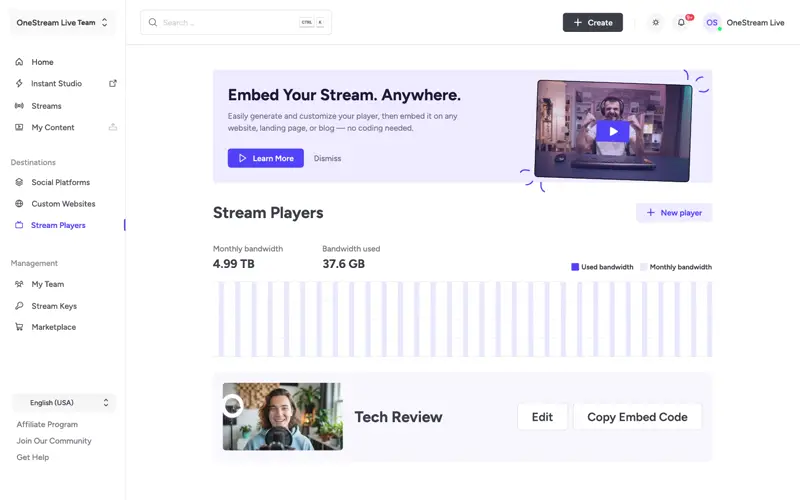Select Custom Websites destination
Viewport: 800px width, 500px height.
pos(63,204)
